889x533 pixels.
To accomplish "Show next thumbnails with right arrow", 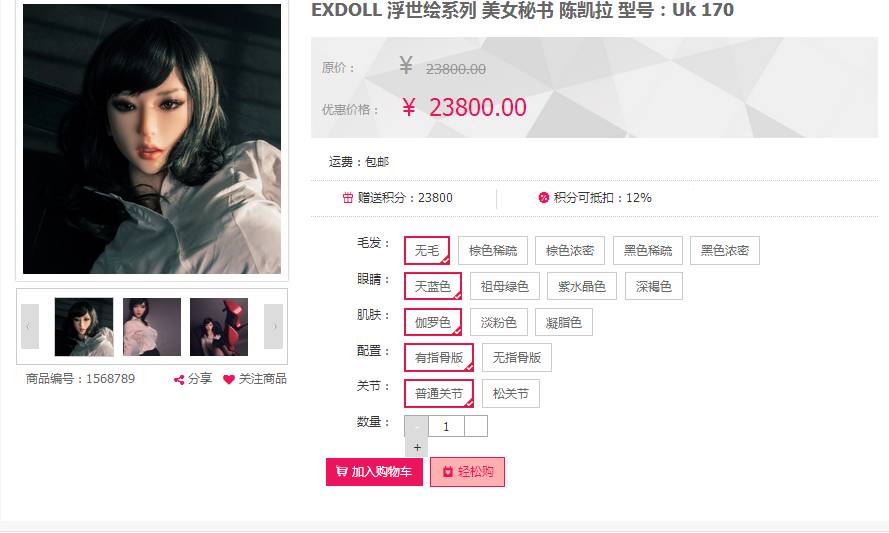I will (x=274, y=326).
